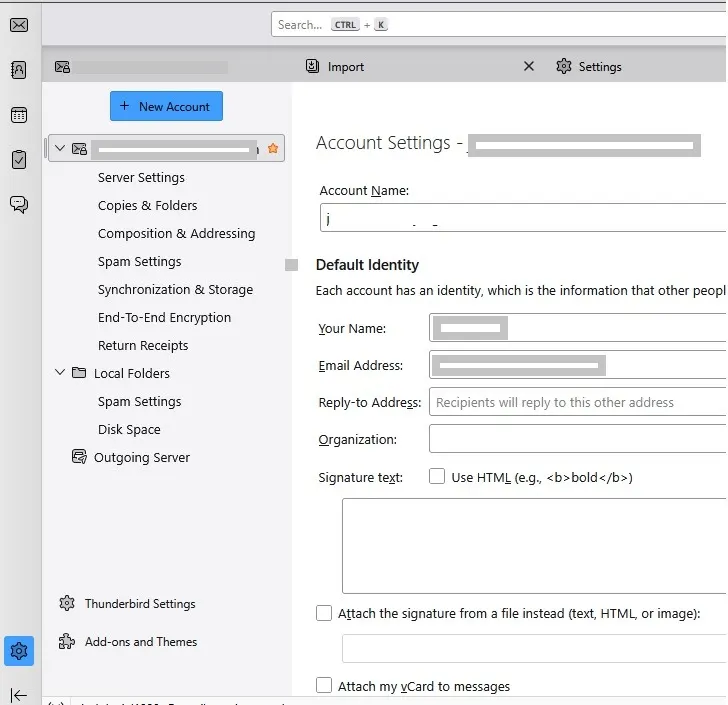Viewport: 728px width, 705px height.
Task: Click the account envelope icon in tree
Action: click(x=79, y=149)
